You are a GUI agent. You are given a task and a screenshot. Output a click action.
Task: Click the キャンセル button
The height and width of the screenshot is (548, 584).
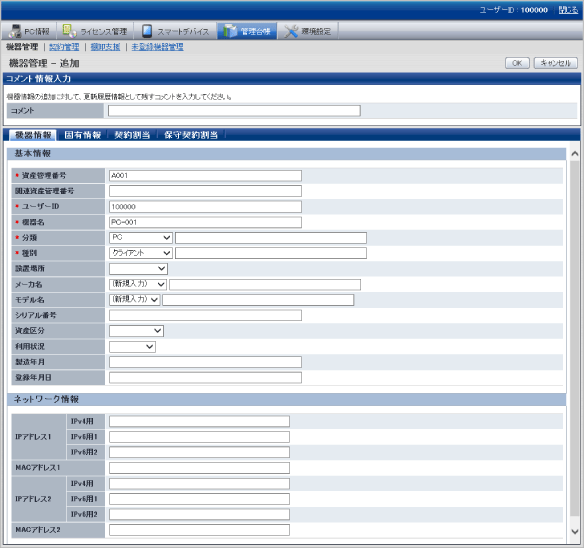pos(555,63)
